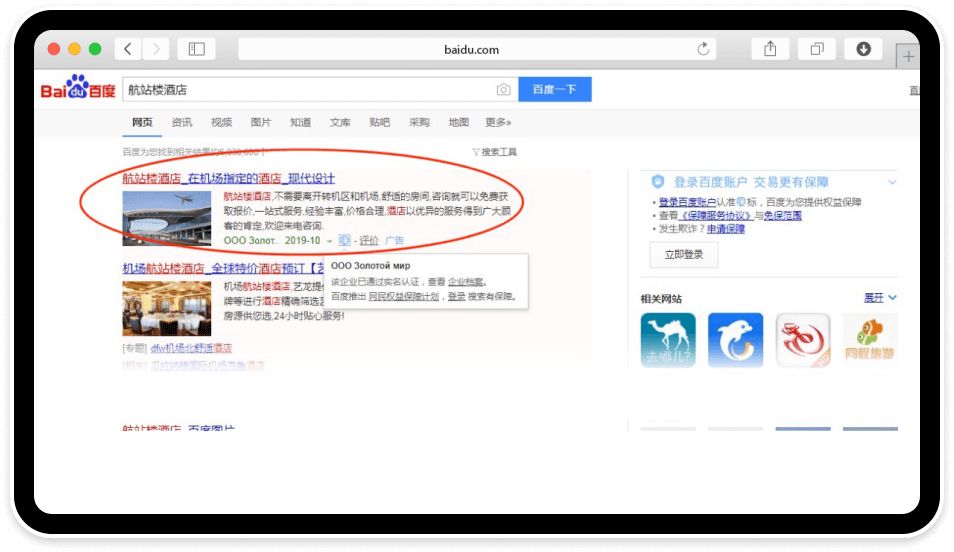Click the 百度一下 search button

tap(554, 89)
